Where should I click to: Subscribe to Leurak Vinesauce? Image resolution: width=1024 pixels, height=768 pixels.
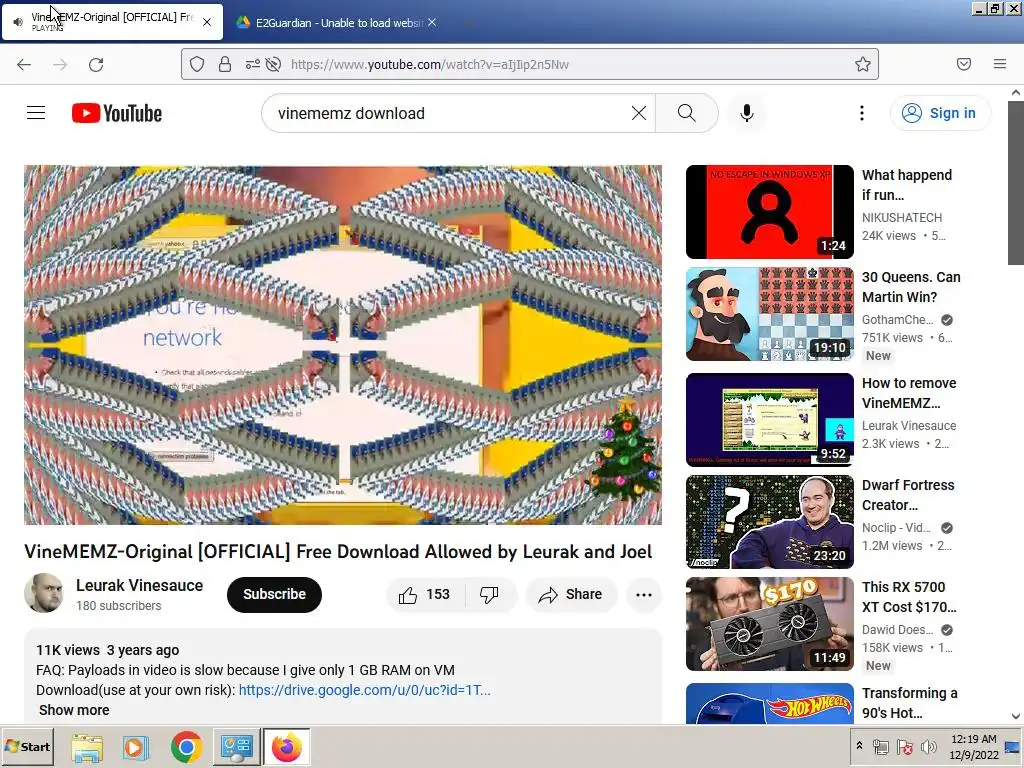tap(274, 594)
